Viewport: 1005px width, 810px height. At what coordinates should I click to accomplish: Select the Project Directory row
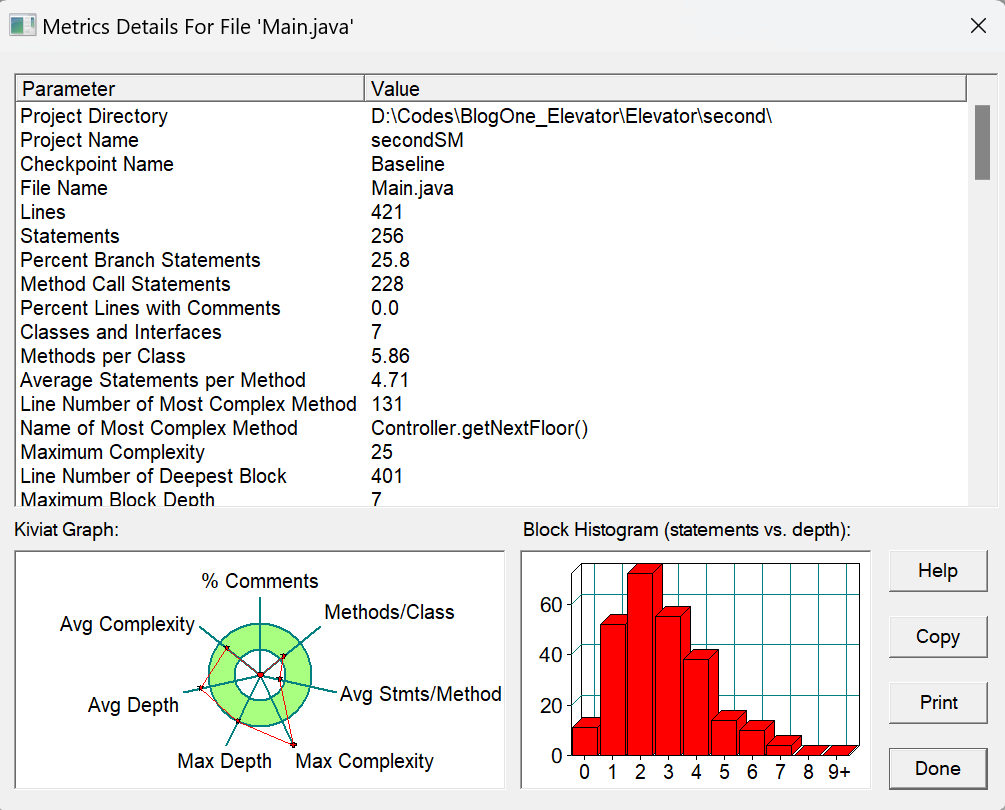tap(491, 116)
